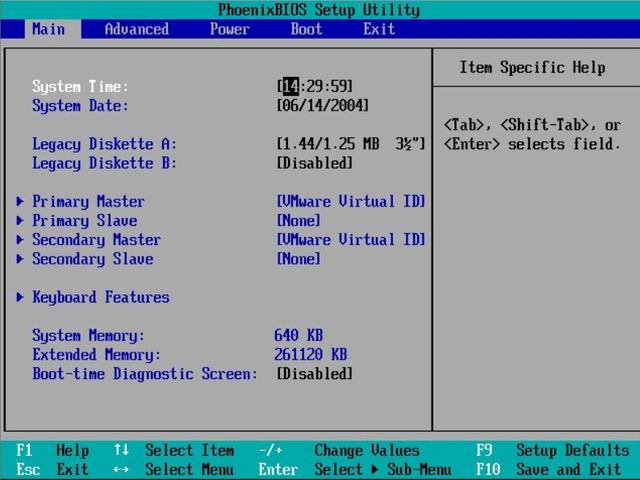Change the Legacy Diskette A drive type

tap(350, 144)
